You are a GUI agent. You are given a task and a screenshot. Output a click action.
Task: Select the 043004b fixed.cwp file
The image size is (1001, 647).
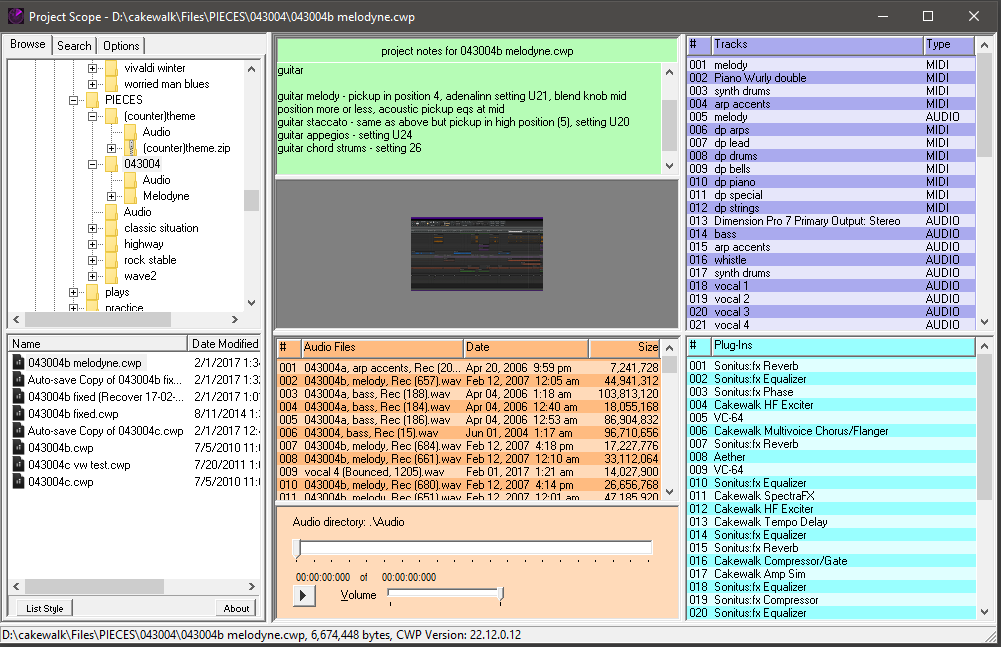[x=73, y=414]
